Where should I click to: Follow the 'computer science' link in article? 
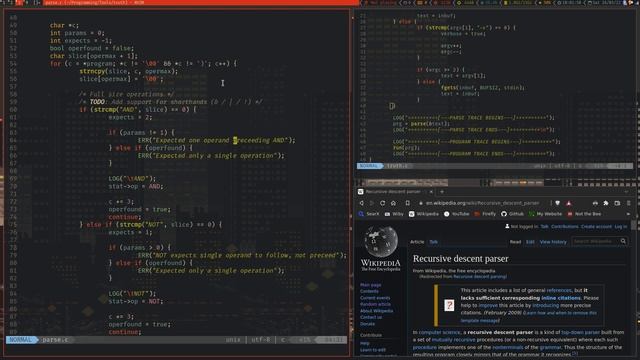pyautogui.click(x=439, y=332)
